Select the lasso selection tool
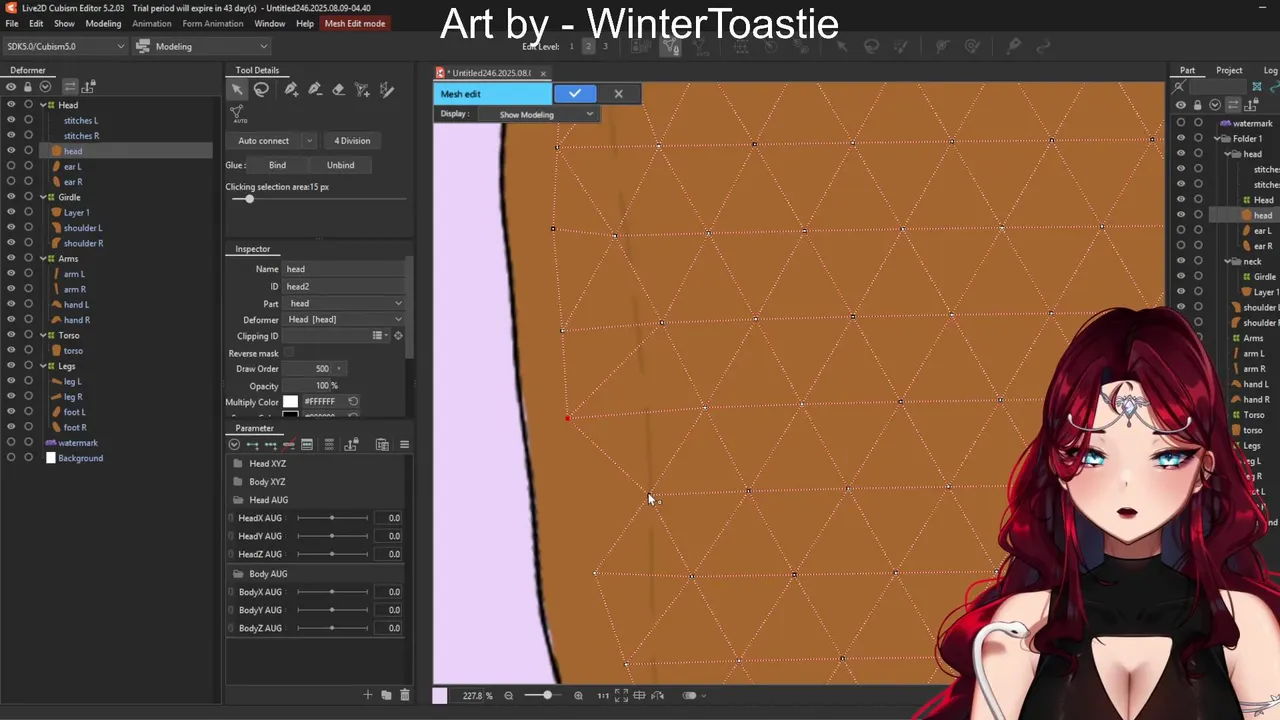 point(261,90)
